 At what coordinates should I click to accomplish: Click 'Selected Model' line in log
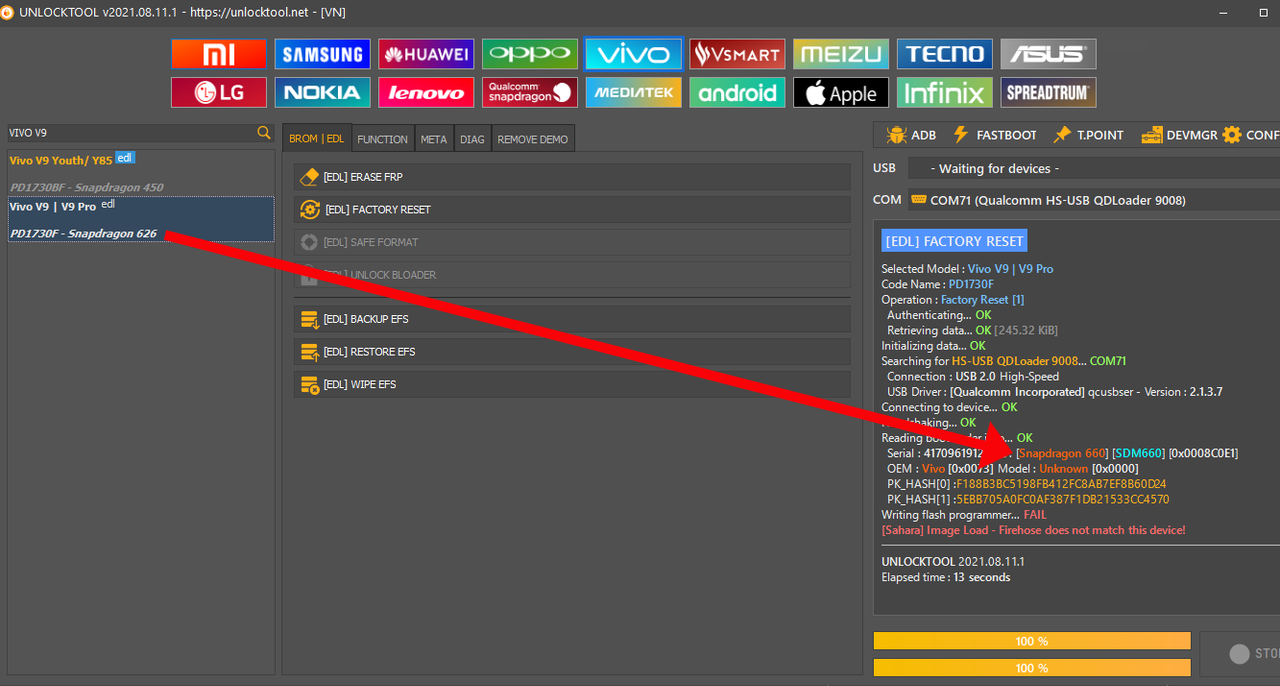coord(967,269)
